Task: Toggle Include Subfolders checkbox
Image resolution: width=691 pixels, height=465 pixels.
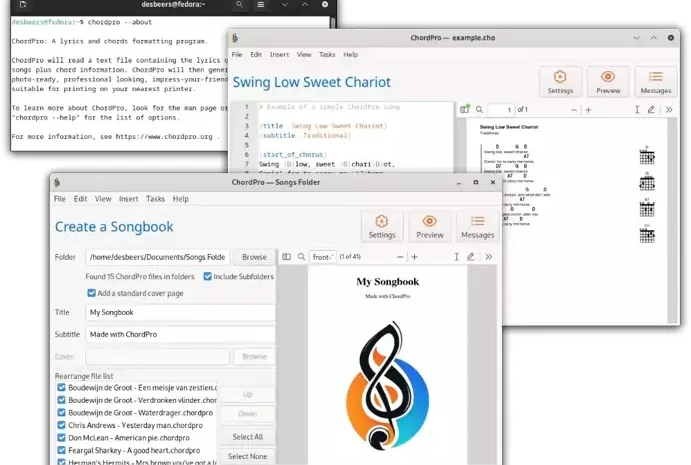Action: point(208,276)
